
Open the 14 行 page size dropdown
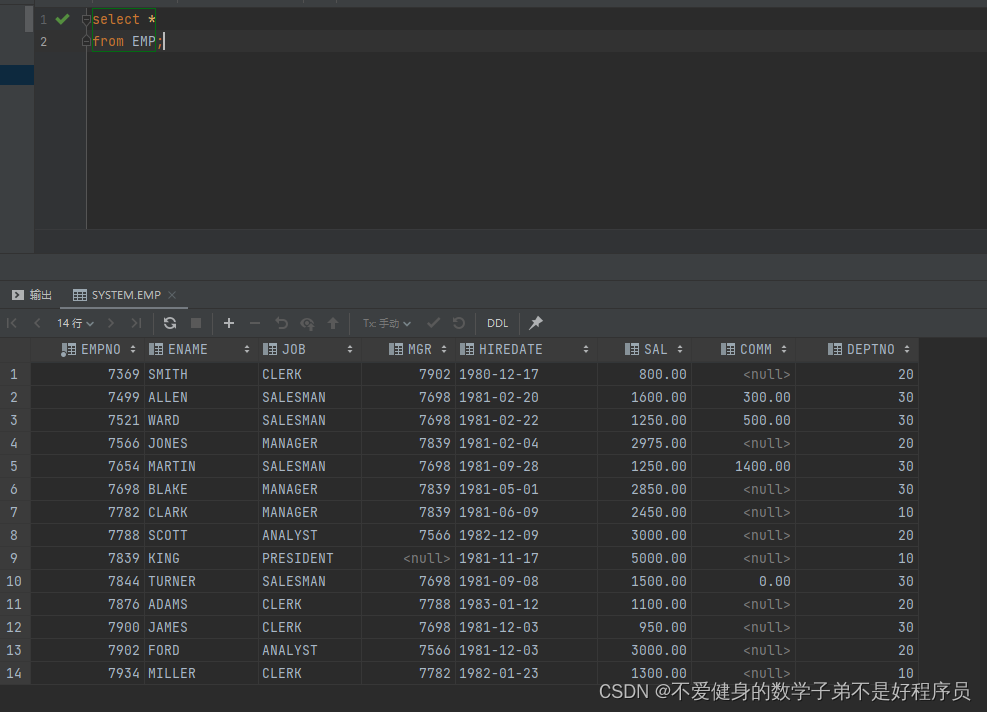point(76,323)
